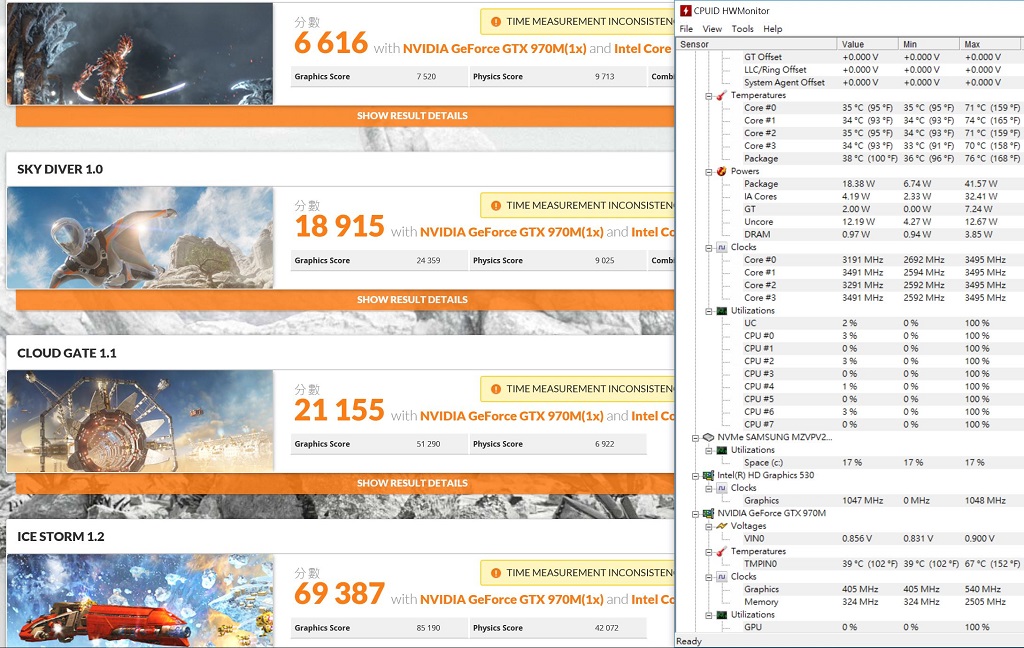Click the GTX 970M Clocks icon
1024x648 pixels.
pyautogui.click(x=722, y=576)
